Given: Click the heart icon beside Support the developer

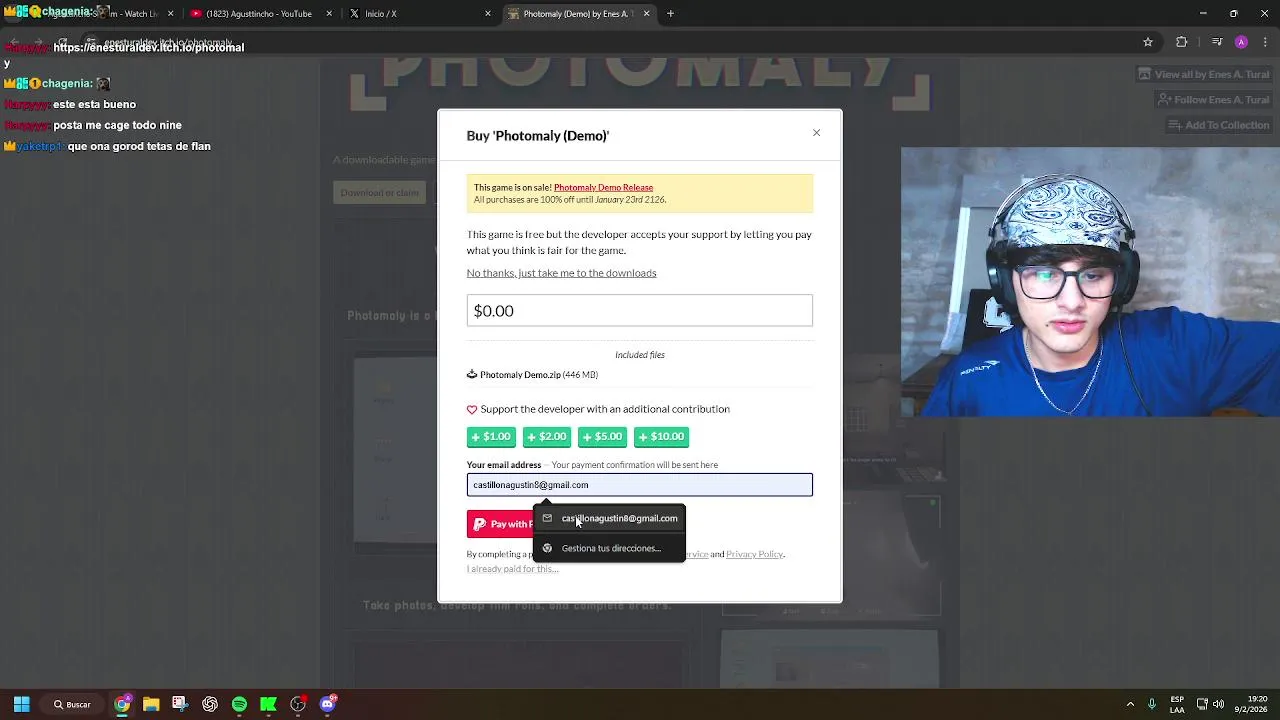Looking at the screenshot, I should point(472,409).
